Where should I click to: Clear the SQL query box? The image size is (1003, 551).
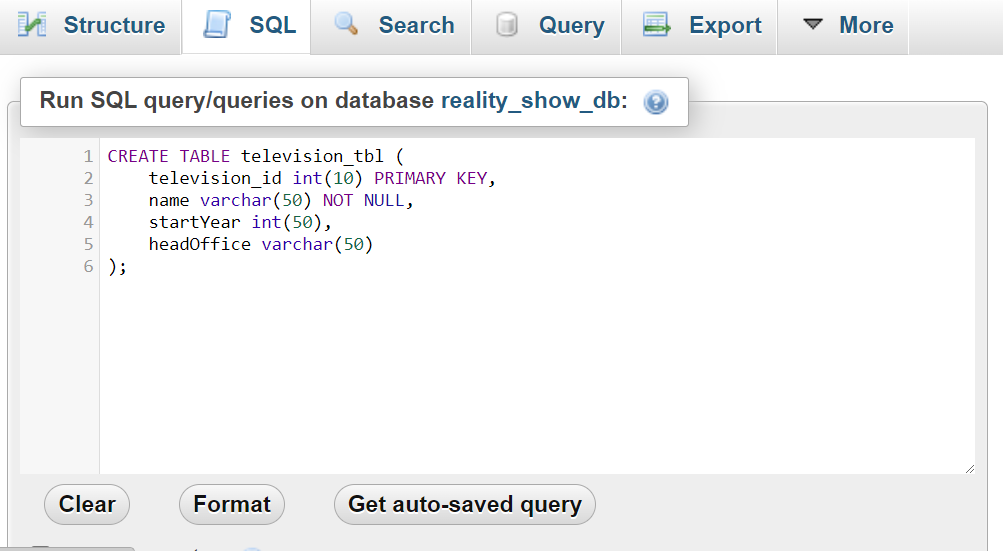(x=87, y=504)
